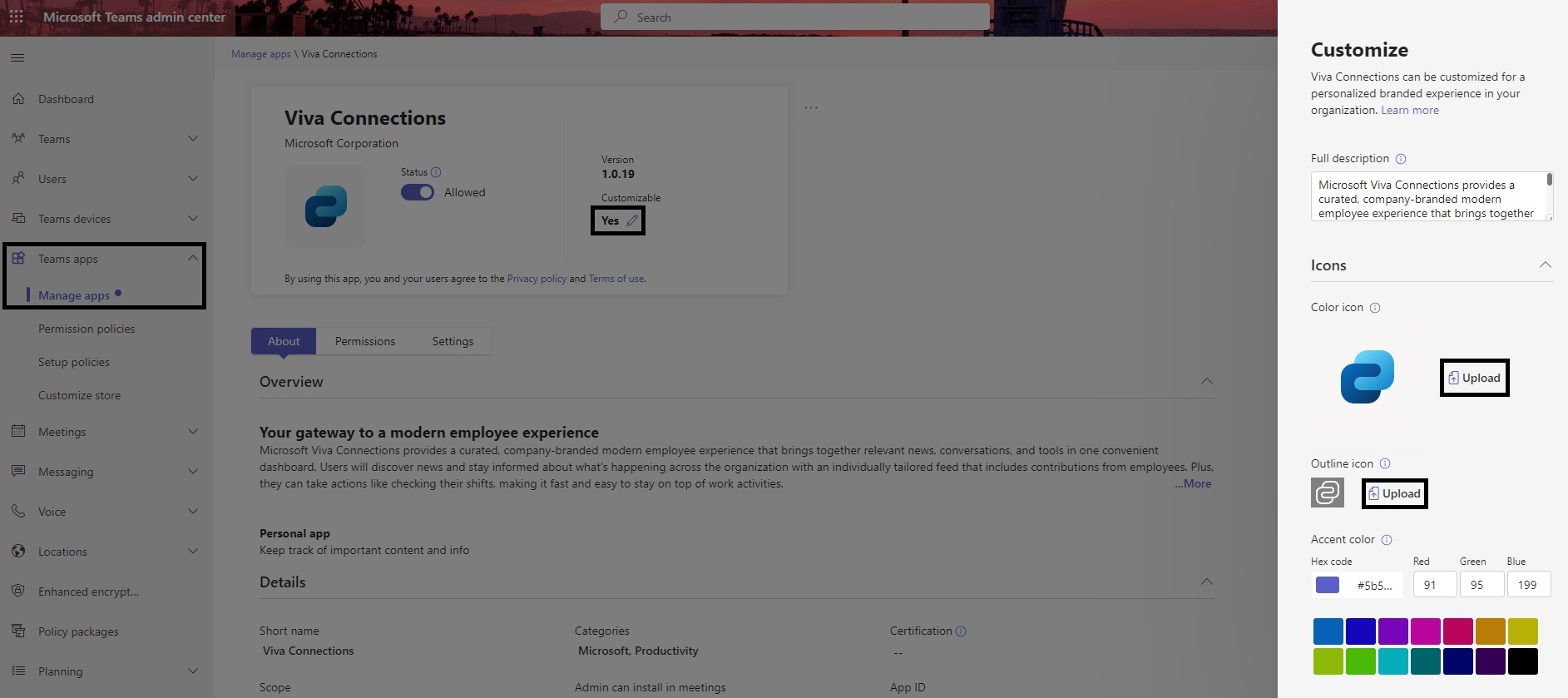The height and width of the screenshot is (698, 1568).
Task: Toggle the Allowed status switch
Action: (x=418, y=192)
